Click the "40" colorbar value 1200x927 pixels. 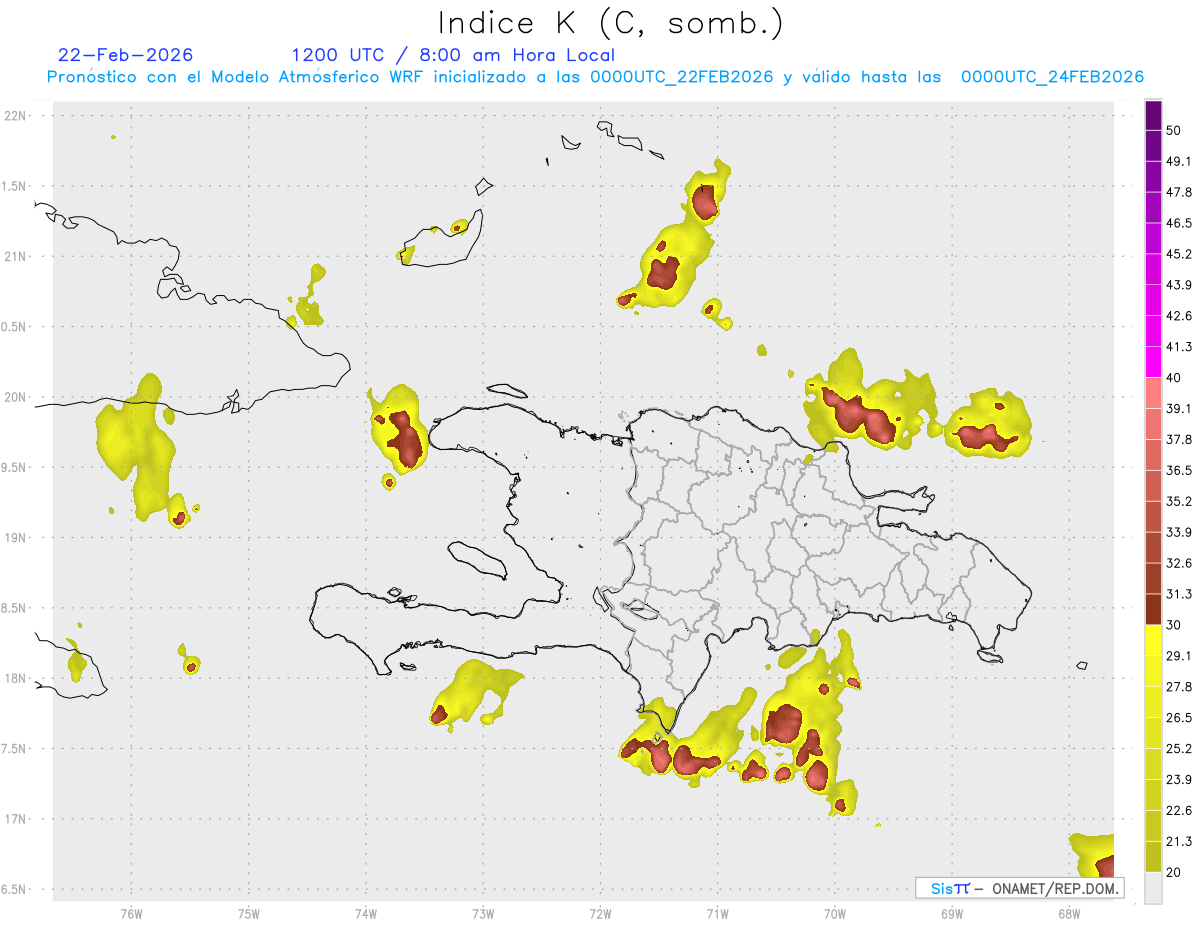[x=1175, y=377]
